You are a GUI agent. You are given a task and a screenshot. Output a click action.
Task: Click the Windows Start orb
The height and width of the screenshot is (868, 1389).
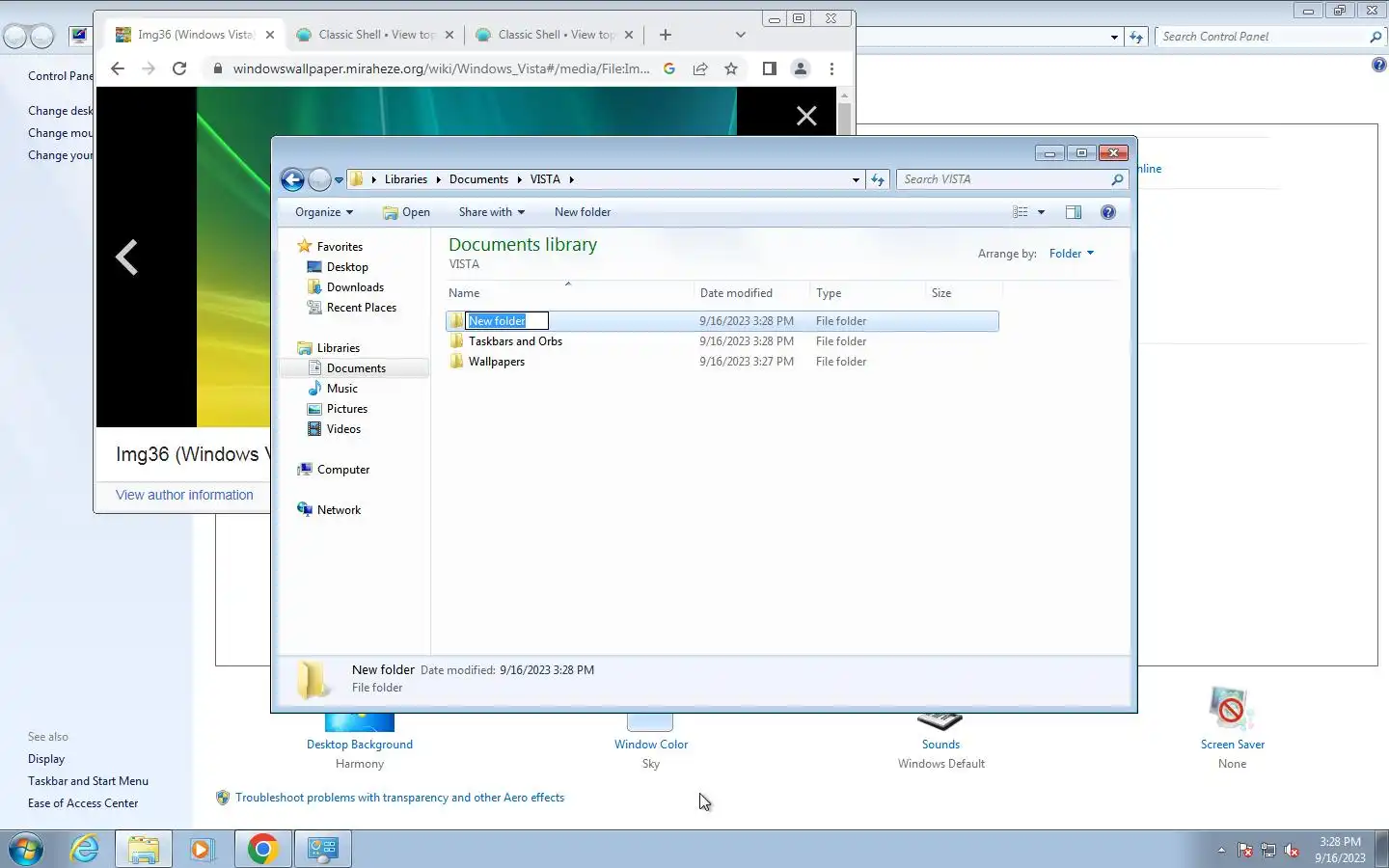tap(26, 849)
